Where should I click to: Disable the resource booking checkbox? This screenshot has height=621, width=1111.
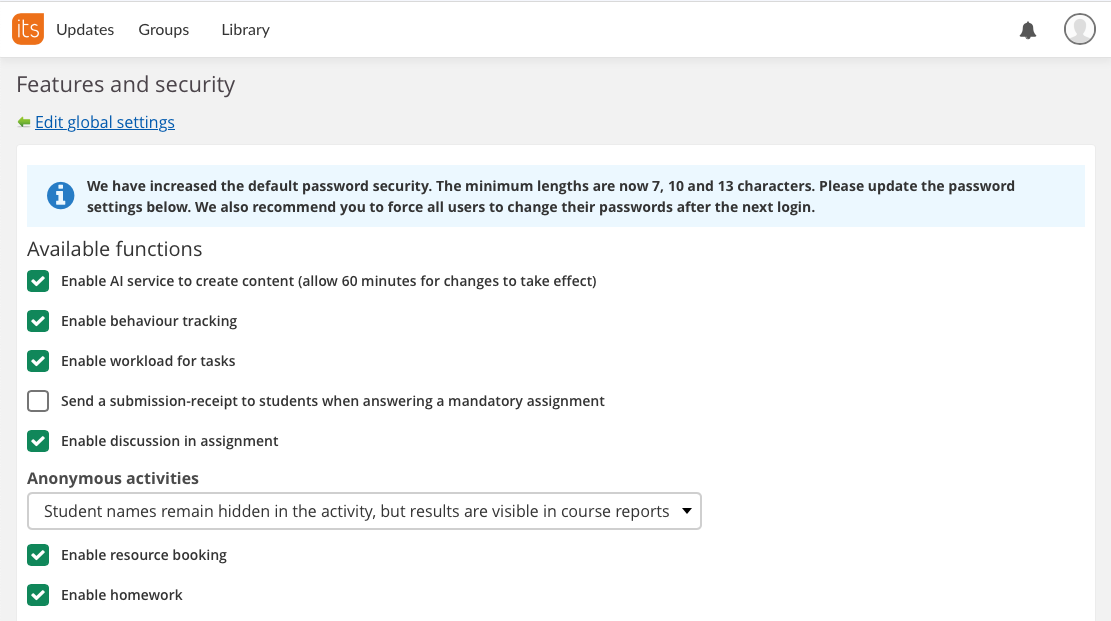tap(38, 555)
